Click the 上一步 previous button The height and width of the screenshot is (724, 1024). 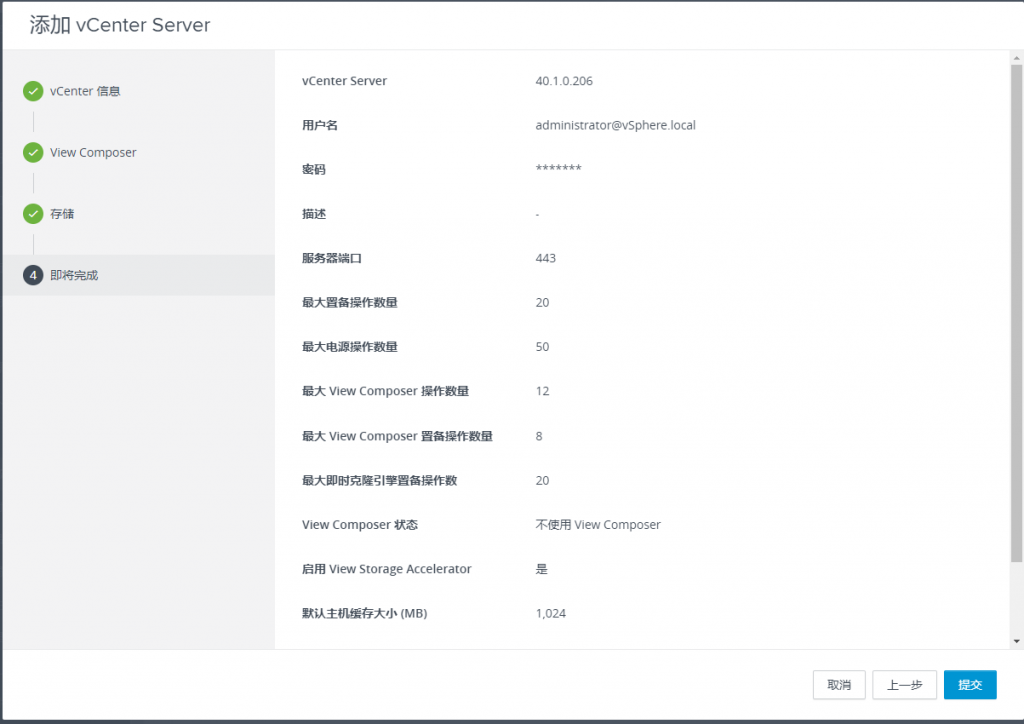click(x=904, y=684)
